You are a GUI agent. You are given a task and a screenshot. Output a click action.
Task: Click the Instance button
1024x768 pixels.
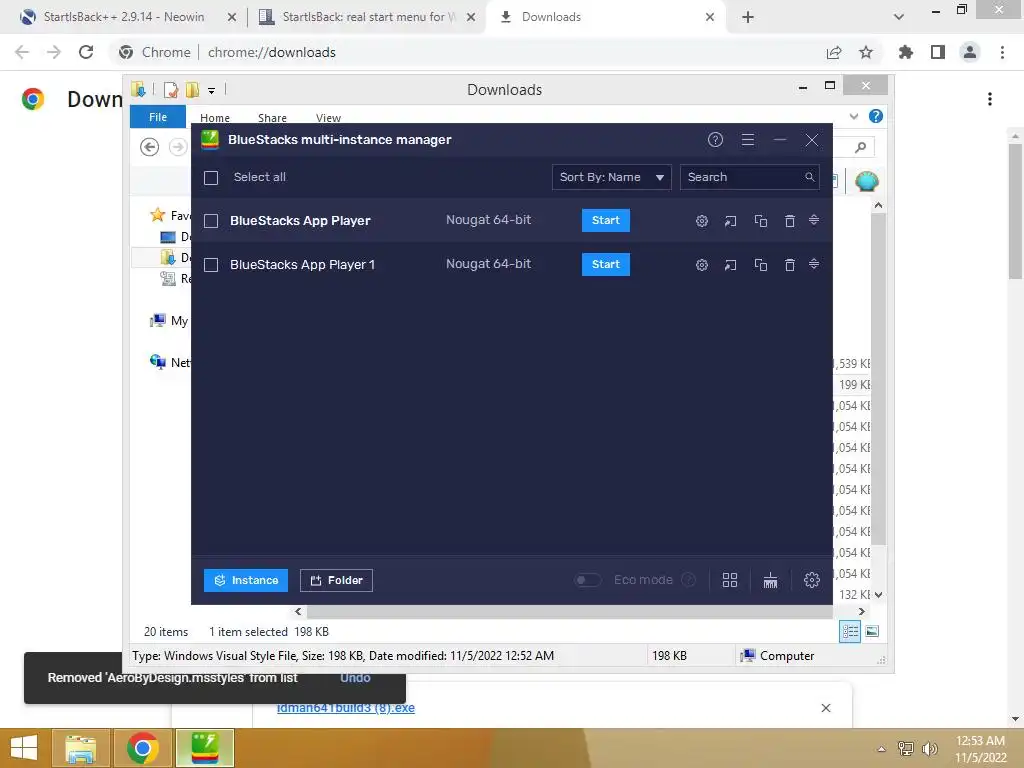(246, 581)
